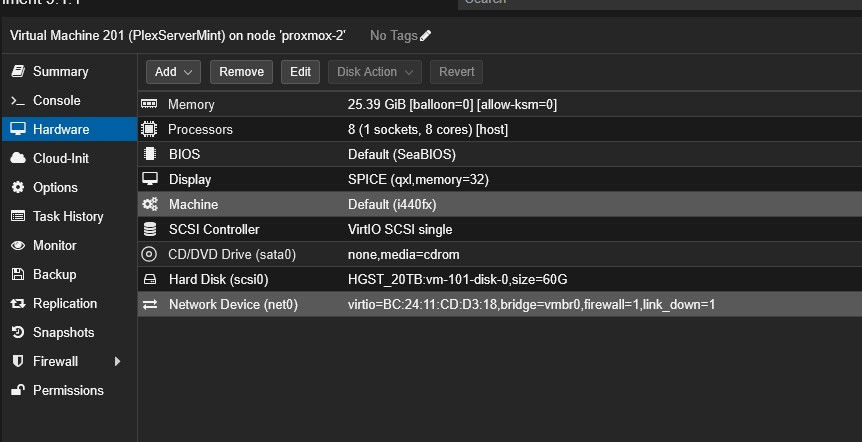Screen dimensions: 862x442
Task: Click the Snapshots history icon
Action: pos(18,332)
